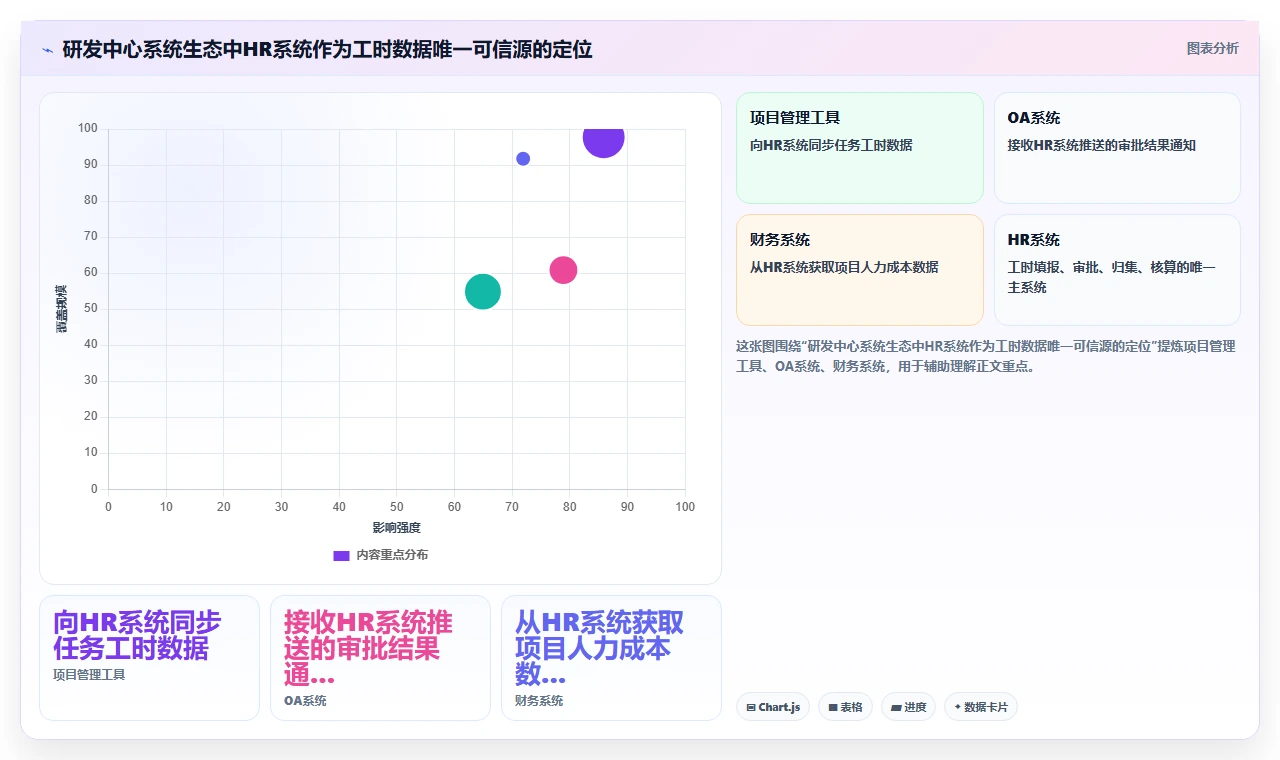Click 项目管理工具 caption under purple headline
1280x760 pixels.
click(89, 675)
